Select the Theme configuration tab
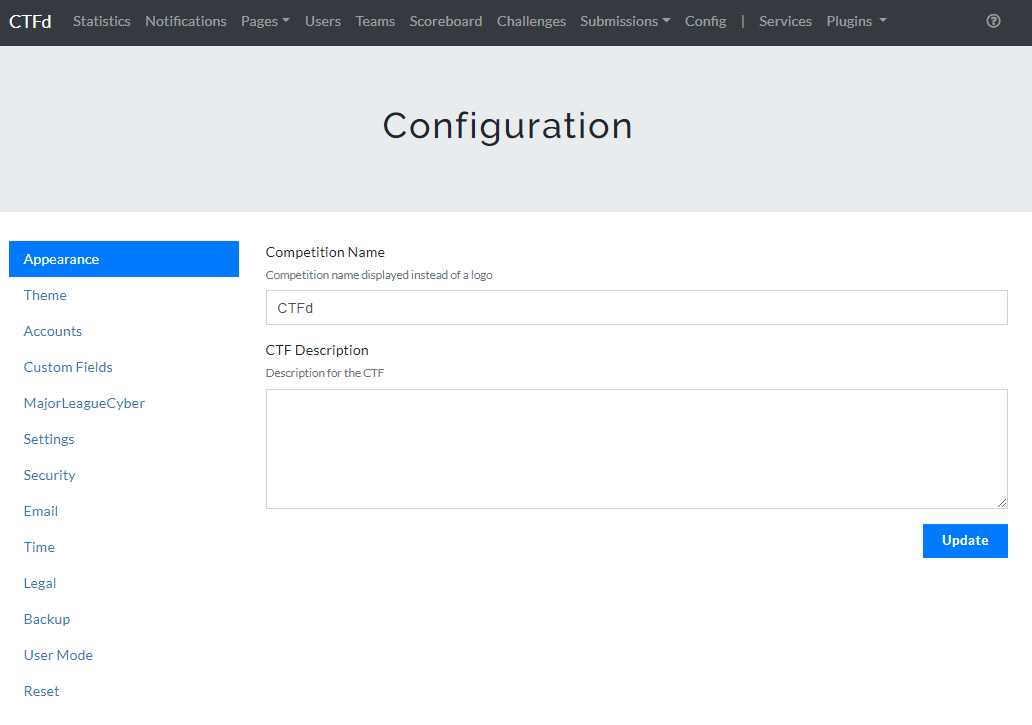 45,295
